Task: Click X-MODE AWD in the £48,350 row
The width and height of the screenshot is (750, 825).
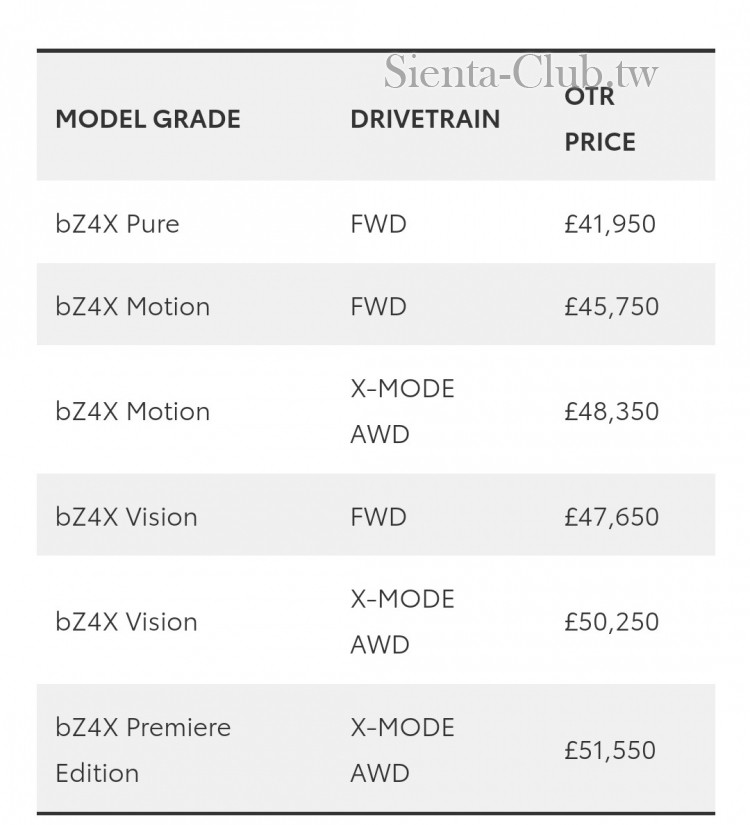Action: click(x=402, y=411)
